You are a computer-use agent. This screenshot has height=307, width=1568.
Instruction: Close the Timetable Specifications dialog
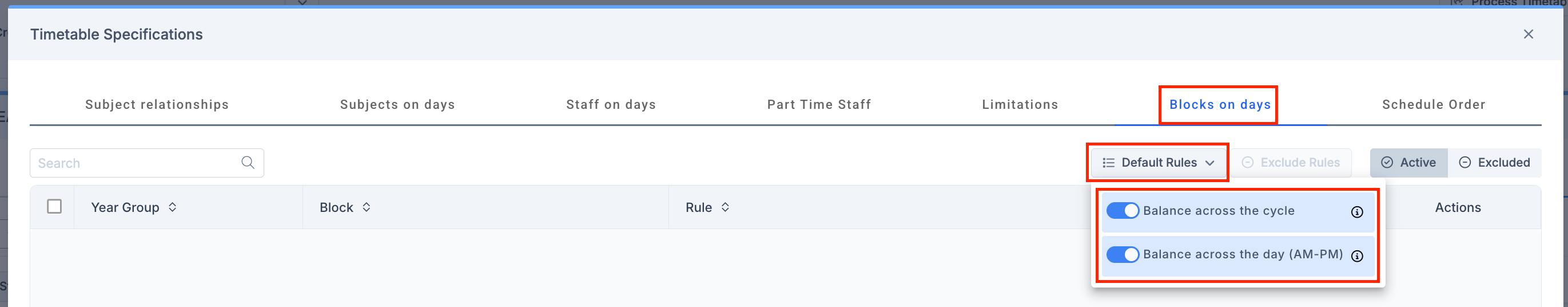(1528, 34)
